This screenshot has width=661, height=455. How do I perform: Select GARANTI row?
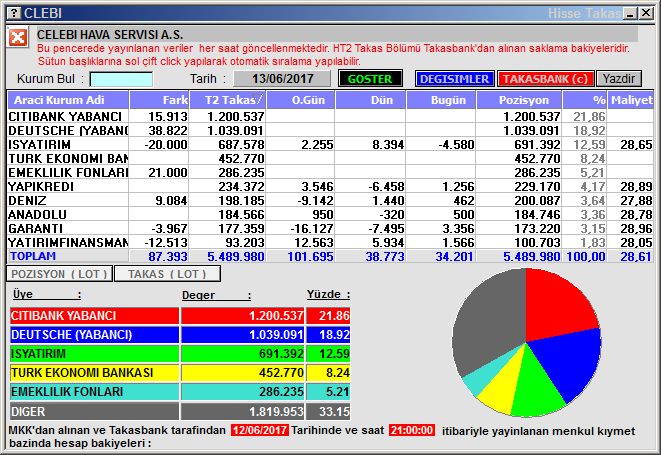click(x=330, y=228)
